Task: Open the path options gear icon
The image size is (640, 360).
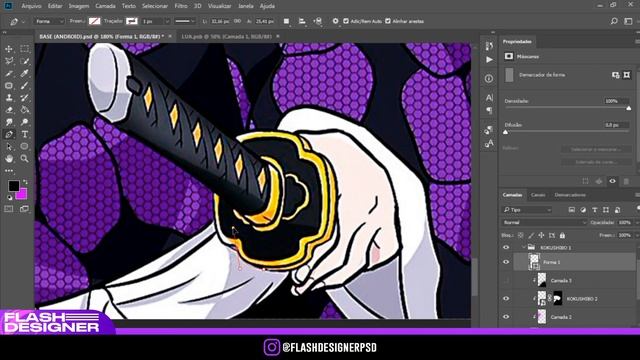Action: 335,21
